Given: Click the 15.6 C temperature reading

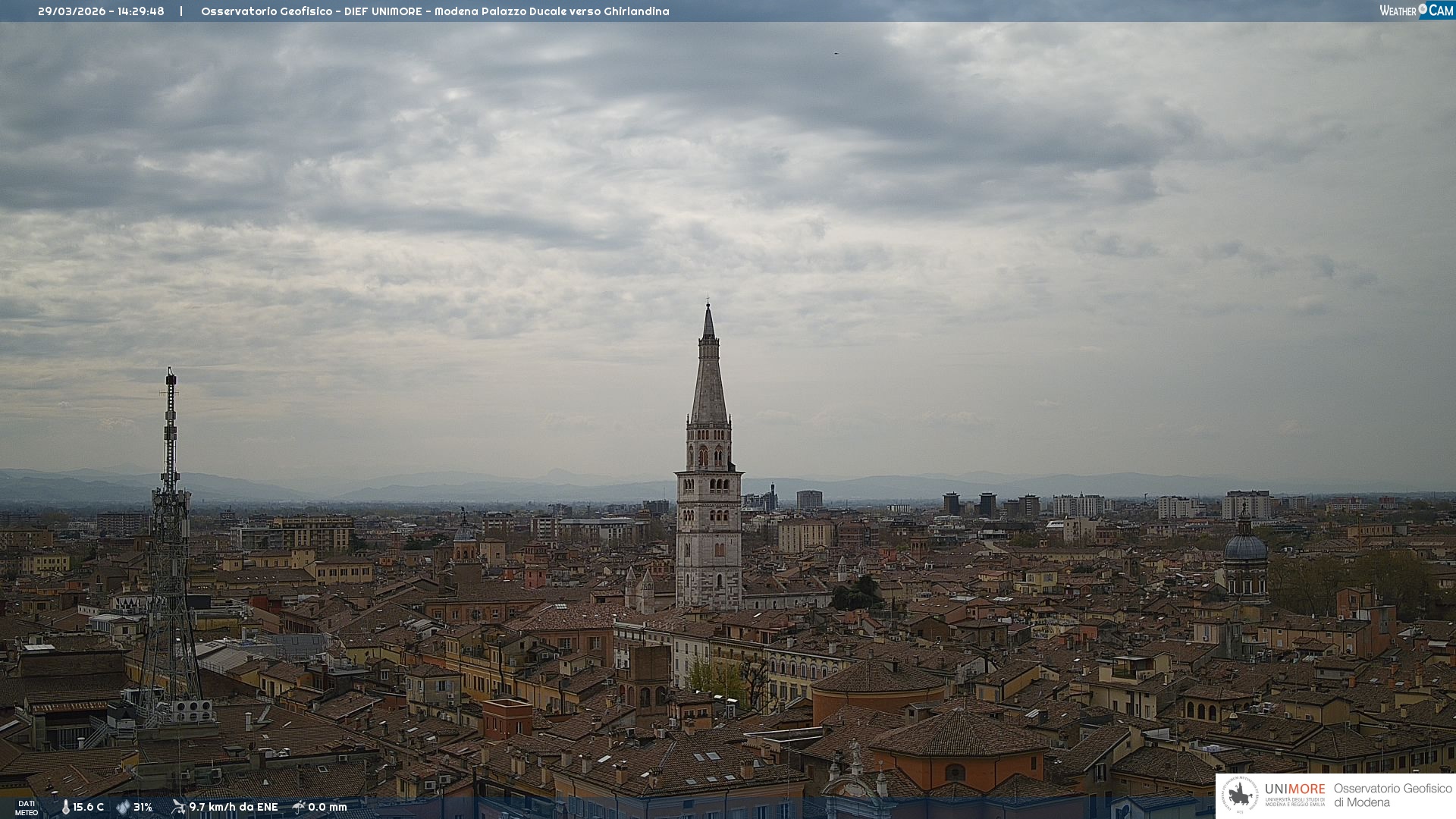Looking at the screenshot, I should [x=88, y=807].
